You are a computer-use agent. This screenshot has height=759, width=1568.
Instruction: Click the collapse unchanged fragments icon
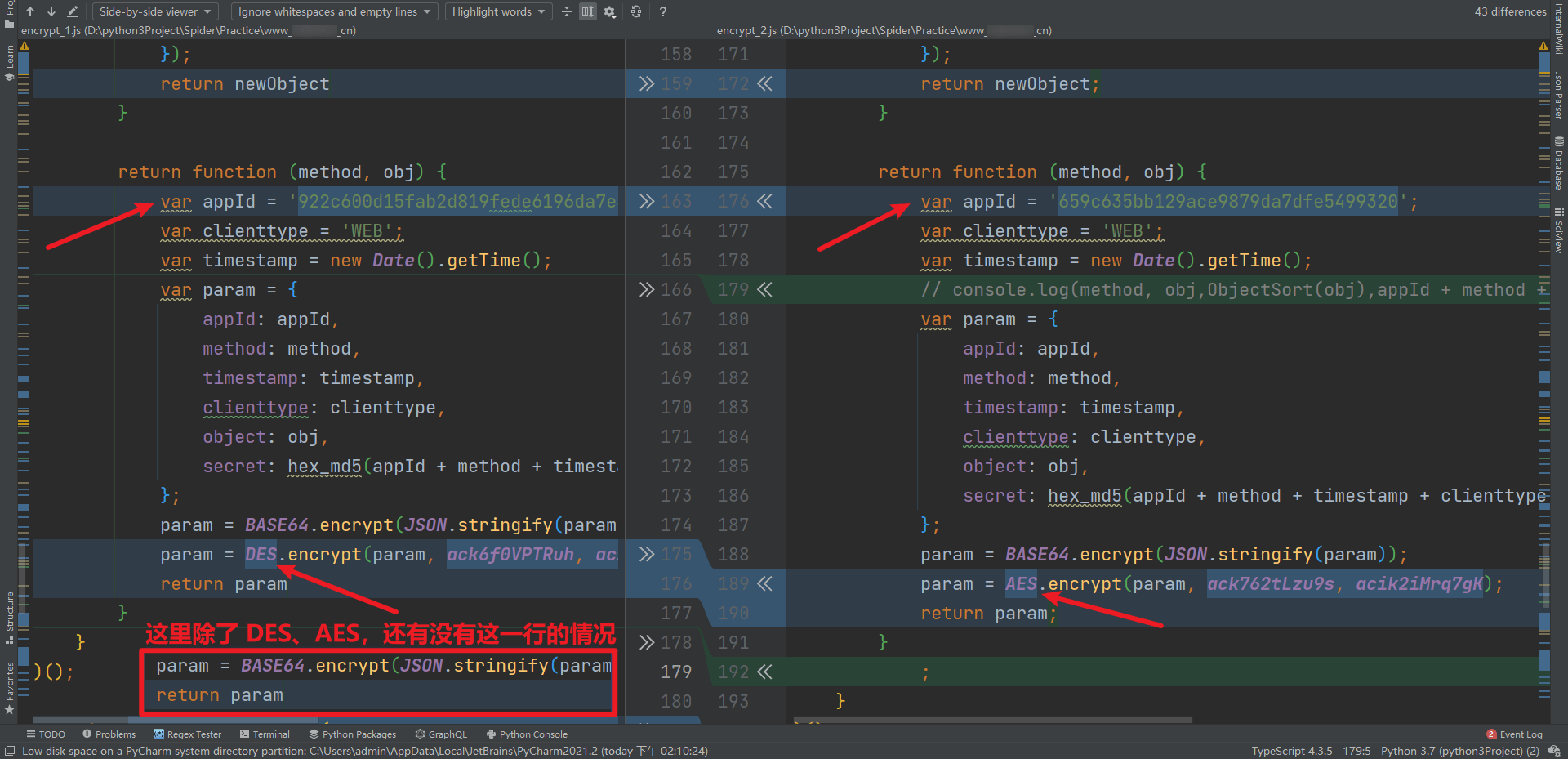(567, 11)
